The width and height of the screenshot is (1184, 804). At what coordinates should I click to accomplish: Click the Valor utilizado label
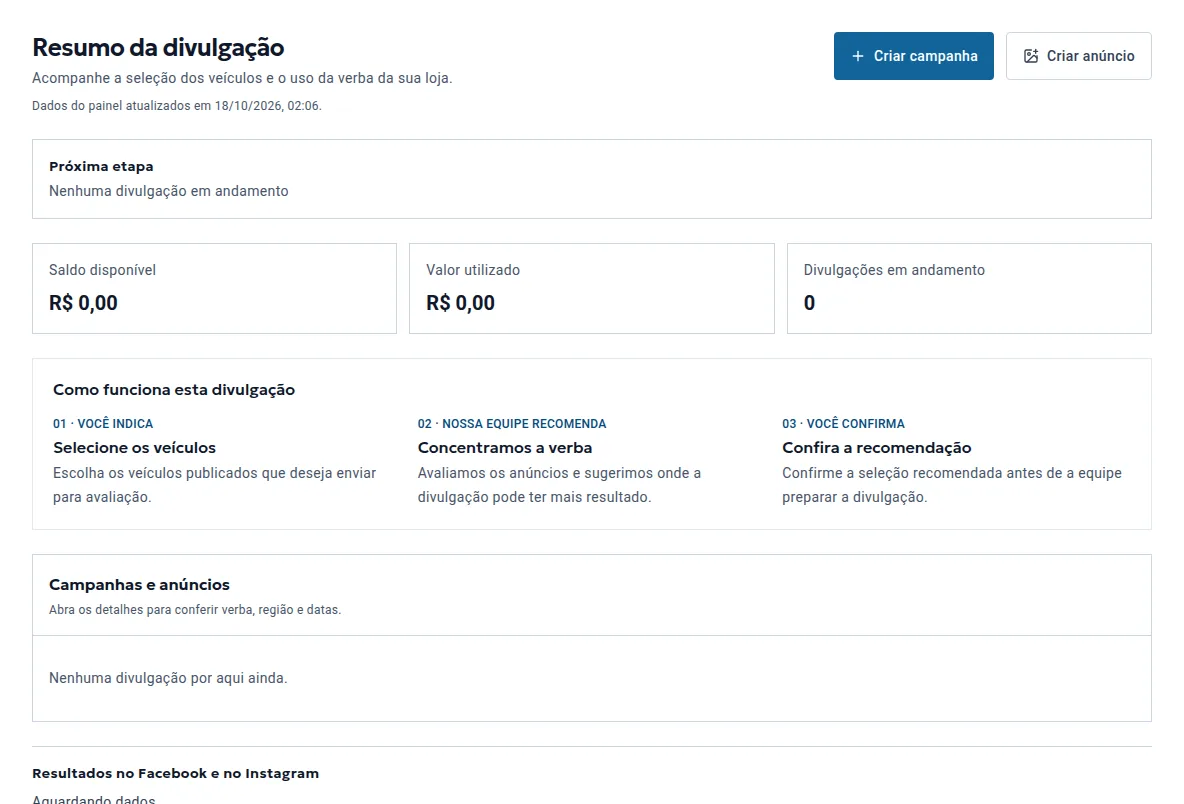click(x=473, y=270)
